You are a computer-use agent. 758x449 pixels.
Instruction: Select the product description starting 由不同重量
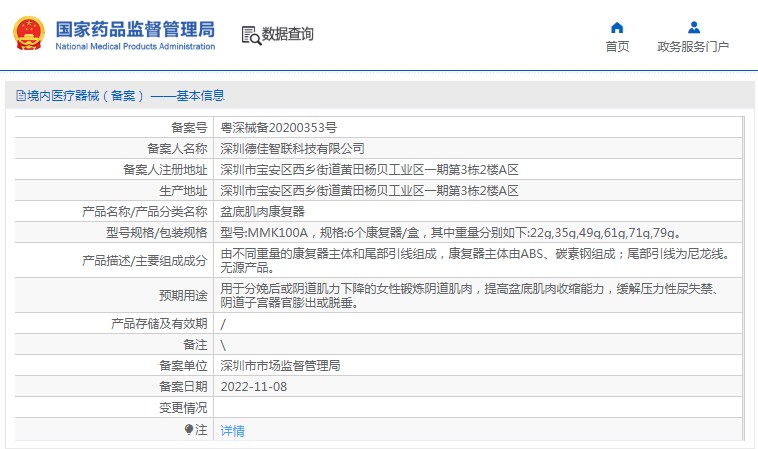click(476, 260)
